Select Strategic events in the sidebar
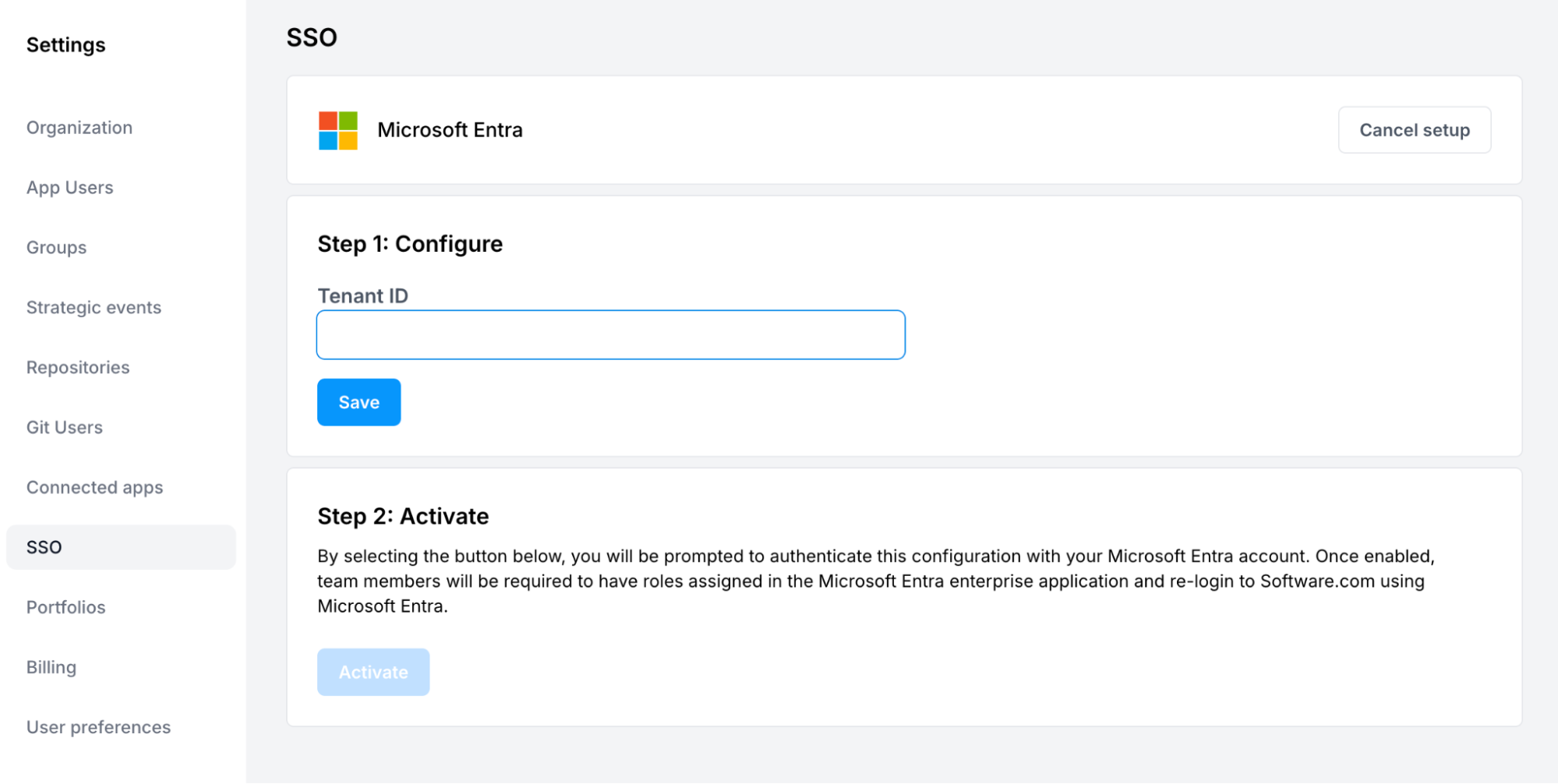1558x784 pixels. pos(94,308)
